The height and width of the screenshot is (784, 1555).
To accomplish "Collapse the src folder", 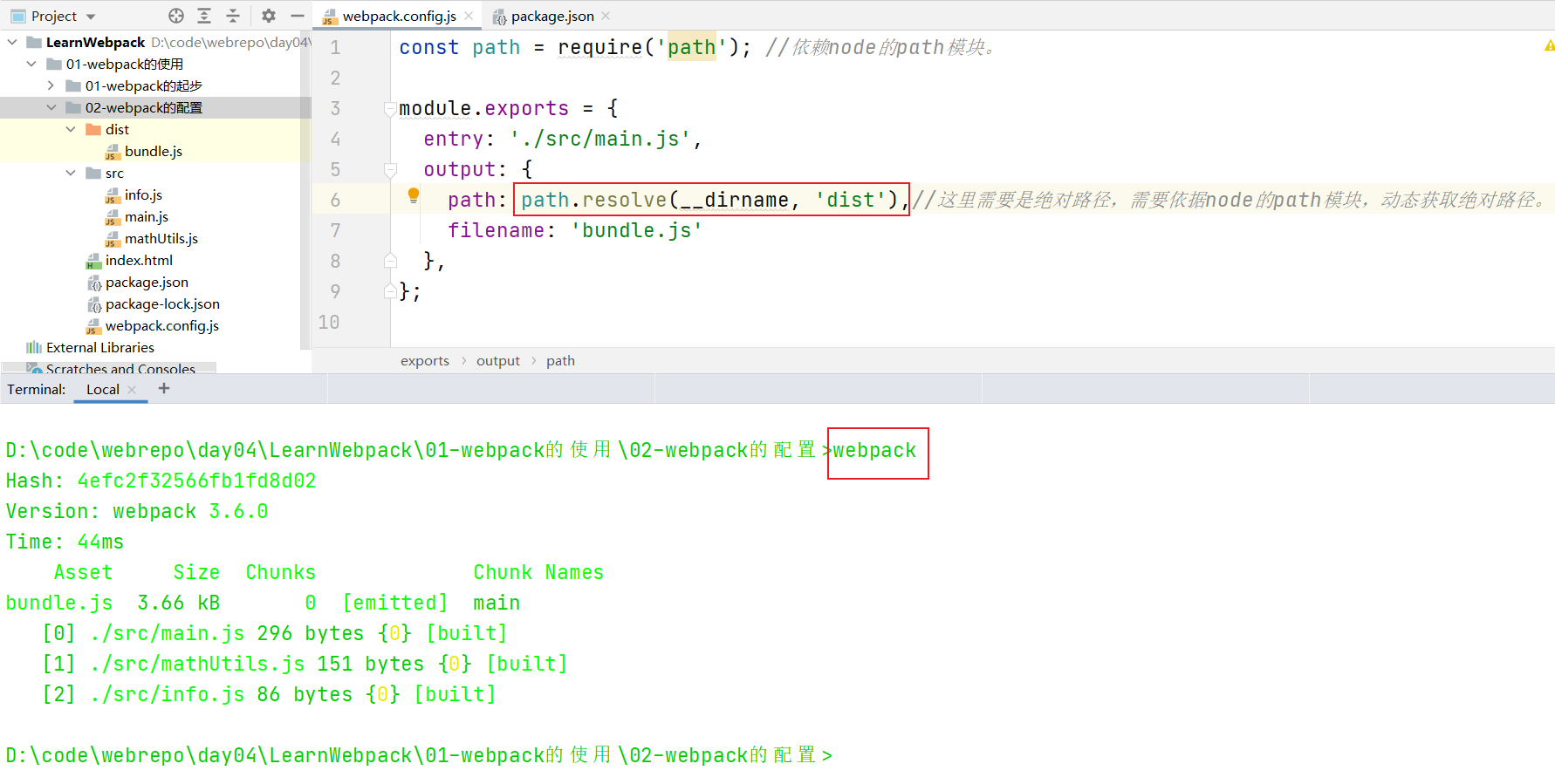I will 71,173.
